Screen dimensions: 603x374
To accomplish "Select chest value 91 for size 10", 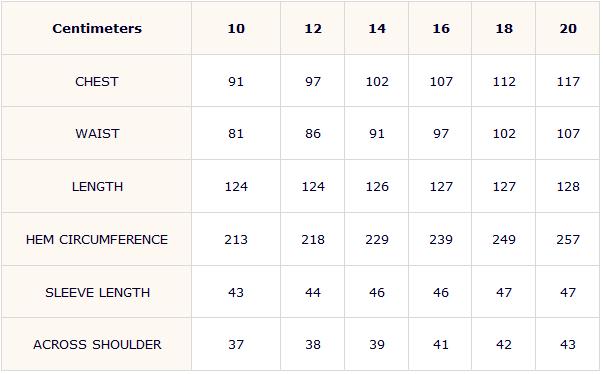I will coord(236,81).
